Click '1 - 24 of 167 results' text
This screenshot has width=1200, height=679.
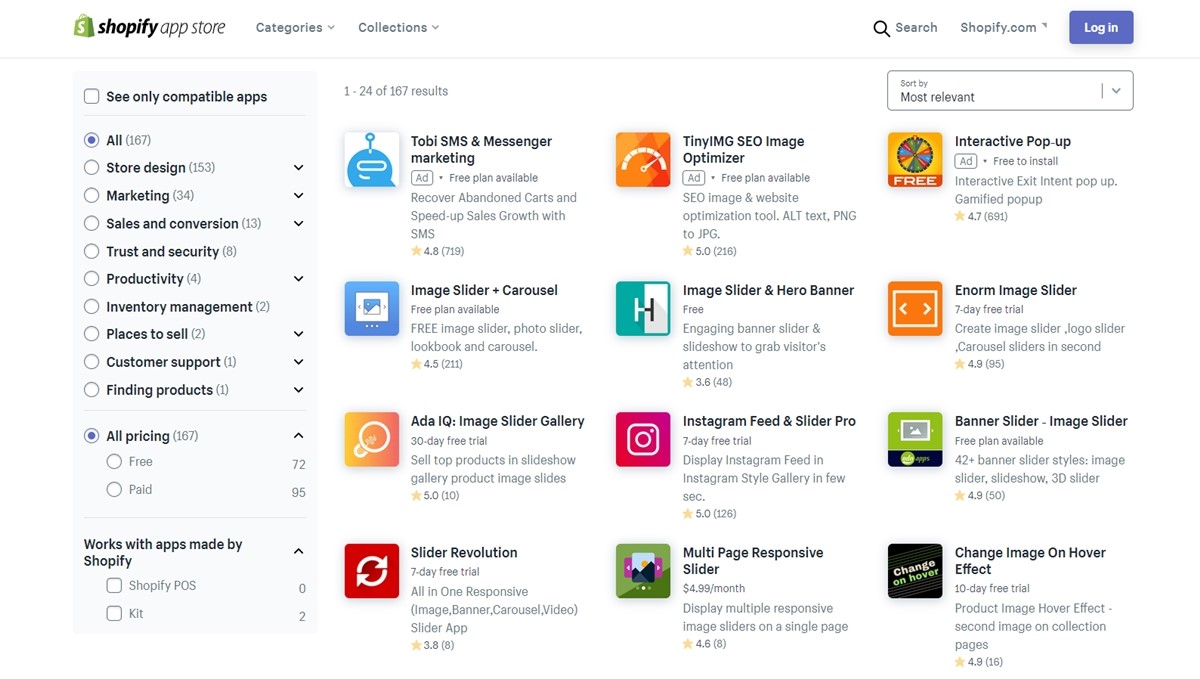click(396, 91)
